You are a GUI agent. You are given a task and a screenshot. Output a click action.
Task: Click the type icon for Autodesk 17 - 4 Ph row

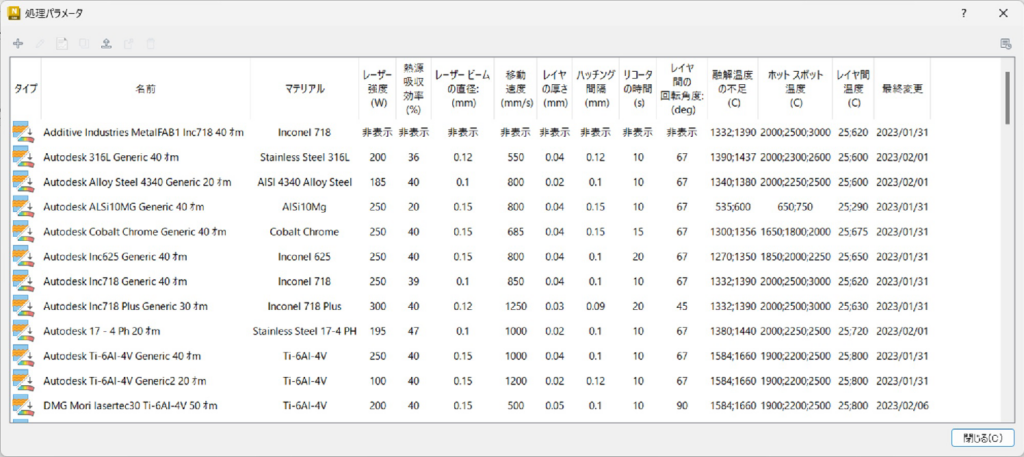24,331
